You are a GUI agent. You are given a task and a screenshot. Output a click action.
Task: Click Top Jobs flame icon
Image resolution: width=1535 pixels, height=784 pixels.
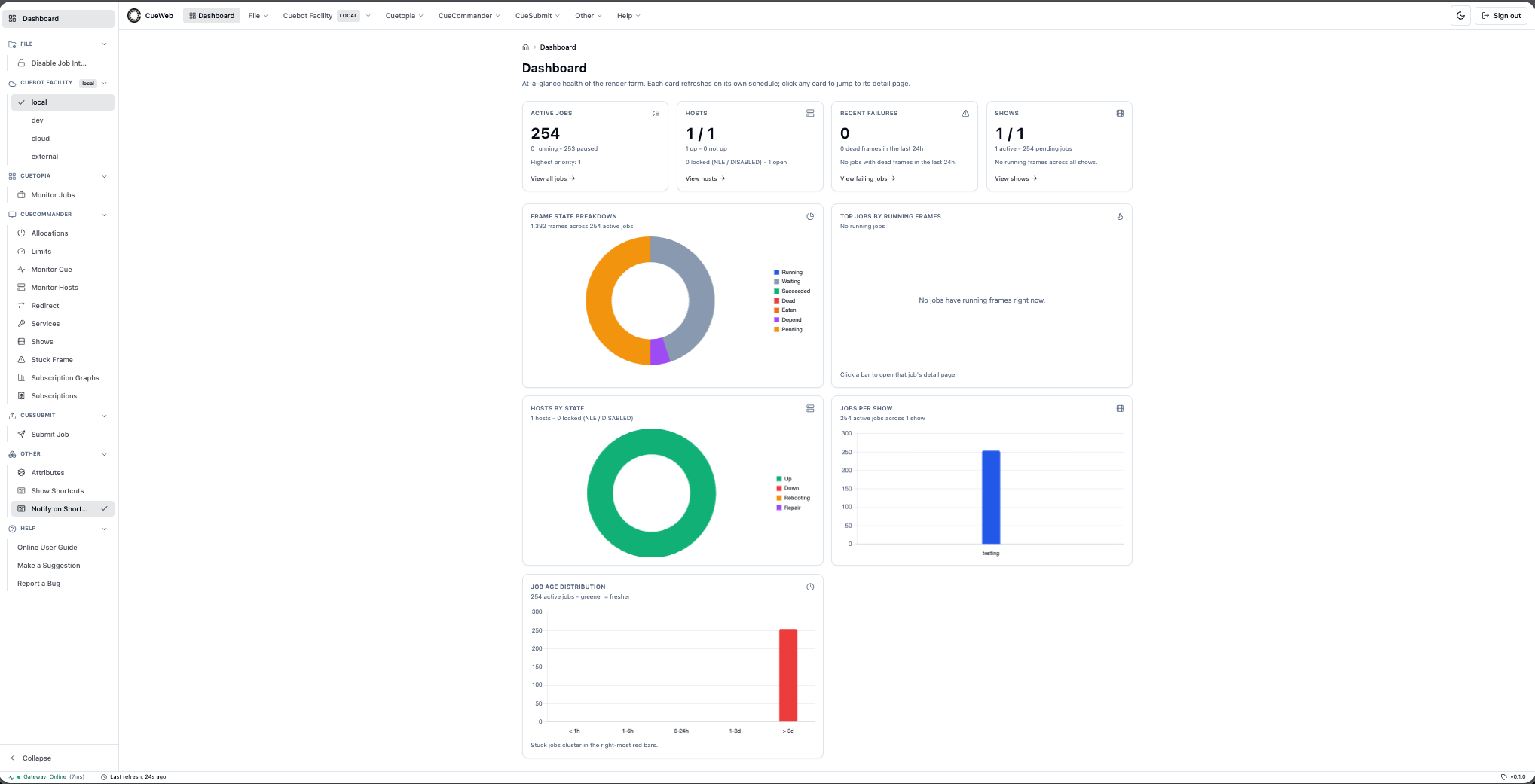click(1120, 216)
